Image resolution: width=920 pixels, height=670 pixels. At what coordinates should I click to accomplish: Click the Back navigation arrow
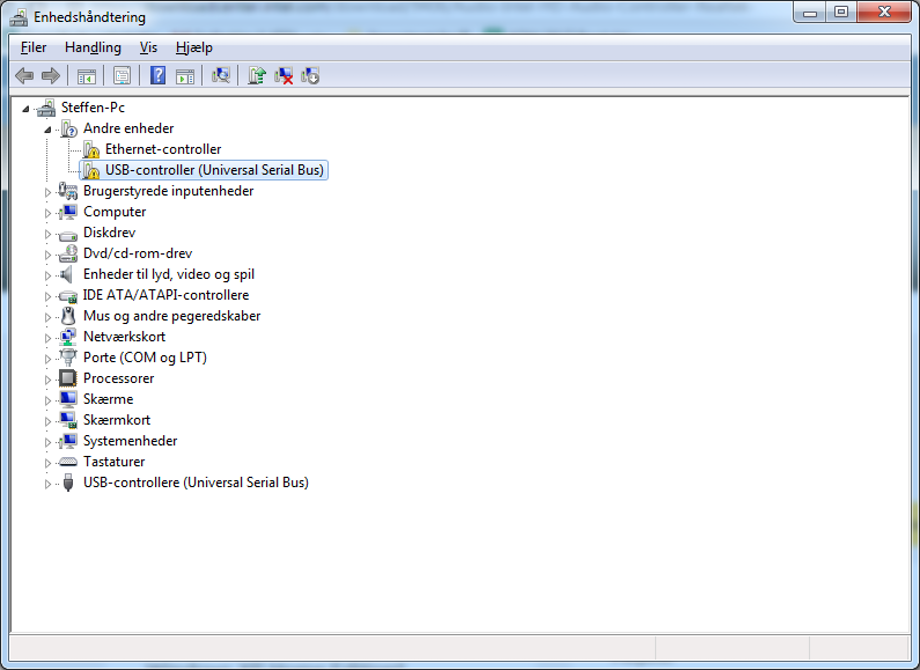24,75
